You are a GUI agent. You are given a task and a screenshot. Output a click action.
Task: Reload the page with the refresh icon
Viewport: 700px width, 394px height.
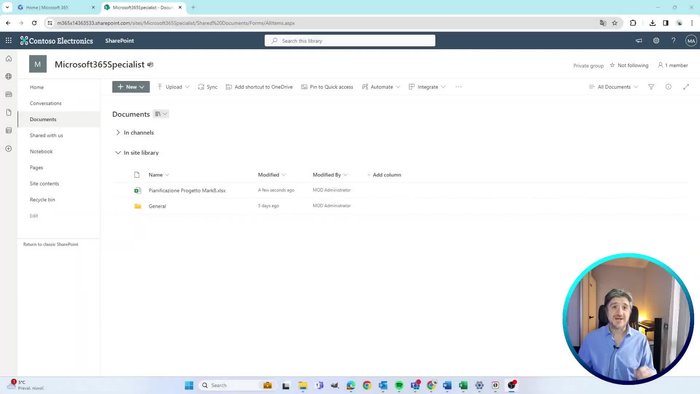(34, 23)
